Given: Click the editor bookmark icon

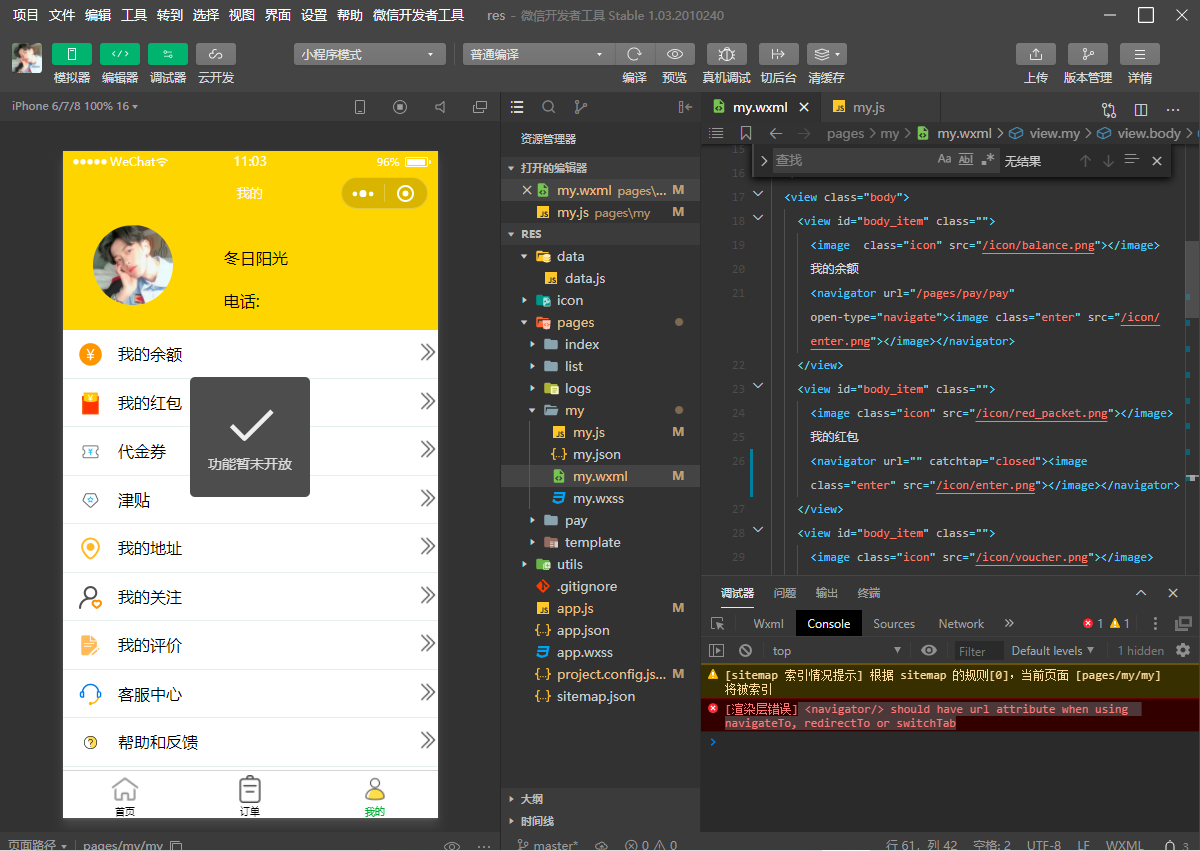Looking at the screenshot, I should pyautogui.click(x=746, y=133).
